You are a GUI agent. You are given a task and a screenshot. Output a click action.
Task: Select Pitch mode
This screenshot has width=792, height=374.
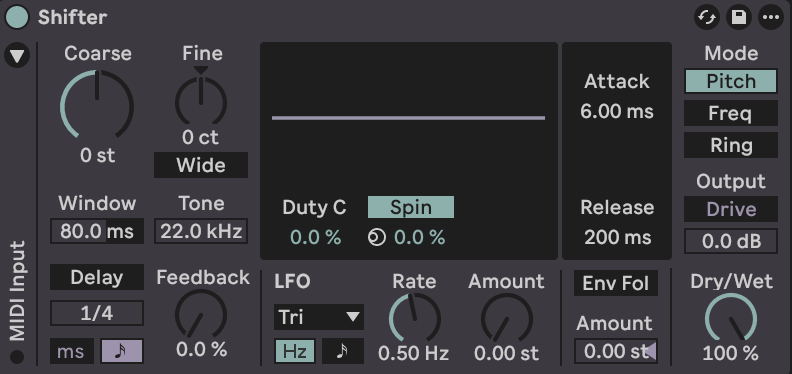[x=731, y=81]
